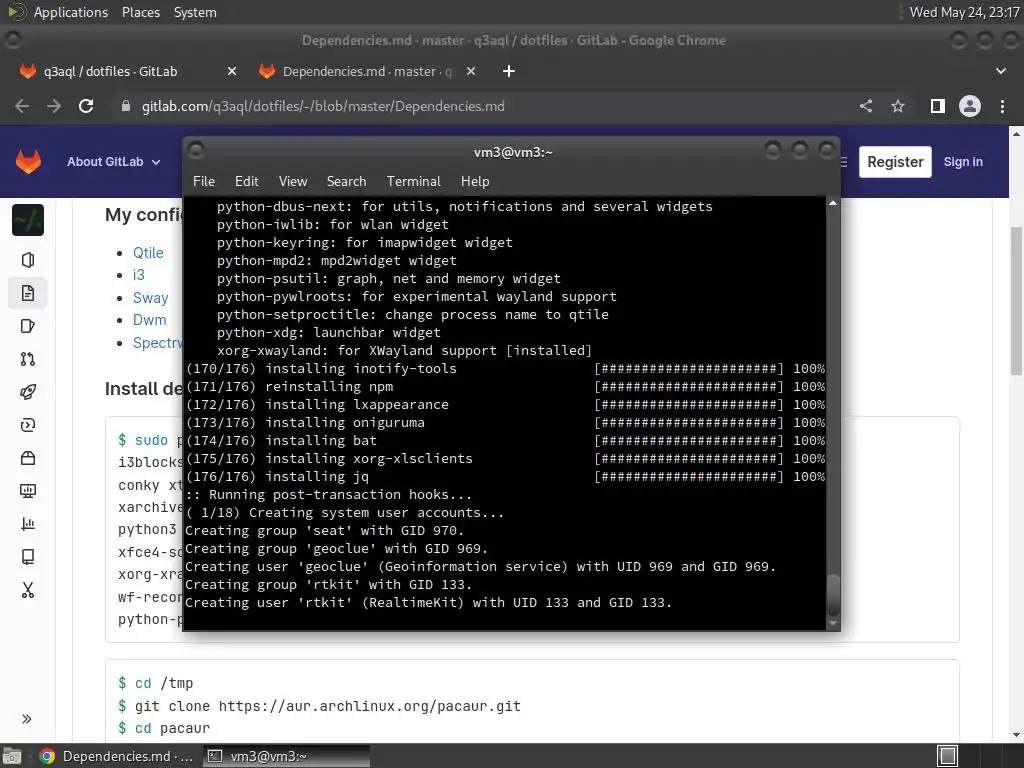Open Chrome profile avatar
Viewport: 1024px width, 768px height.
pos(970,106)
